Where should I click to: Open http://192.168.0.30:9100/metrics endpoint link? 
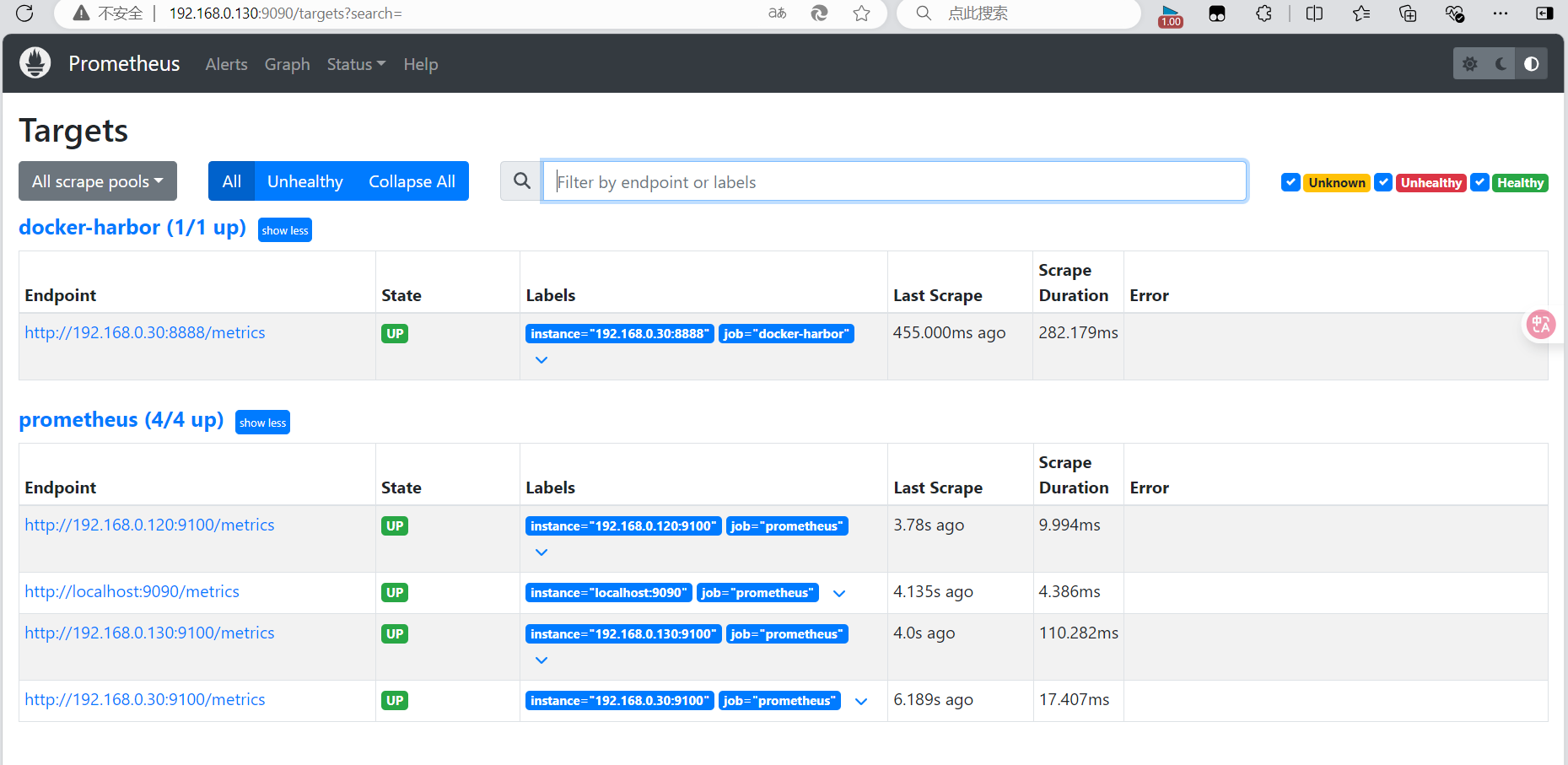pyautogui.click(x=145, y=699)
